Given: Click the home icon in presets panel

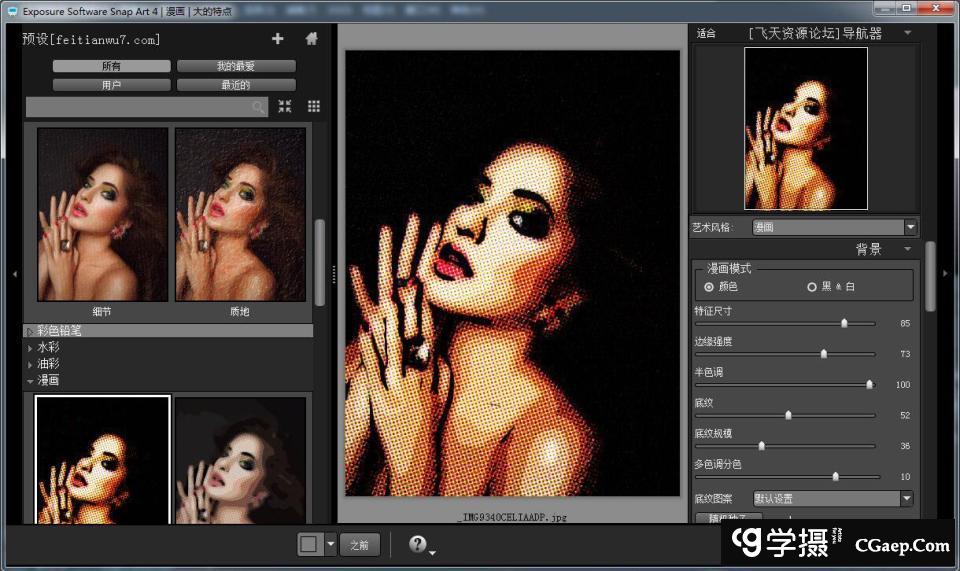Looking at the screenshot, I should click(311, 39).
